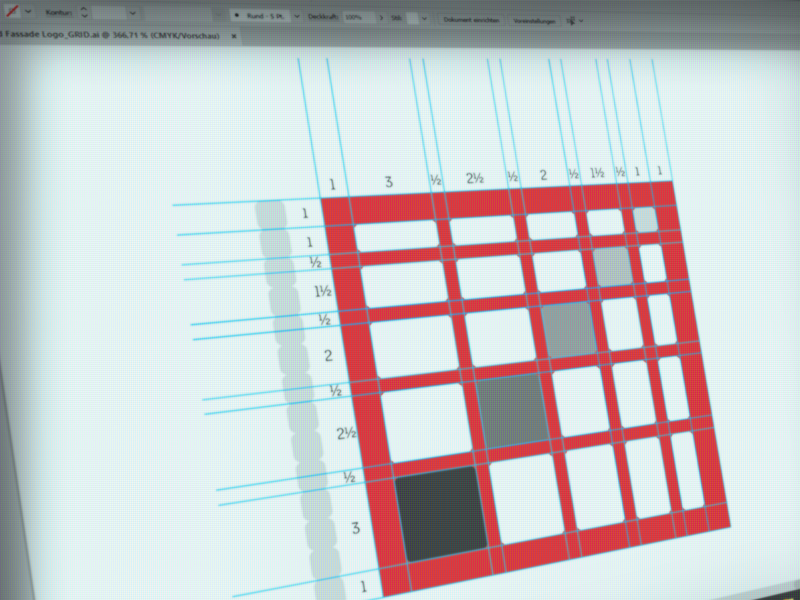
Task: Click the Kontur stroke weight input field
Action: pyautogui.click(x=110, y=14)
